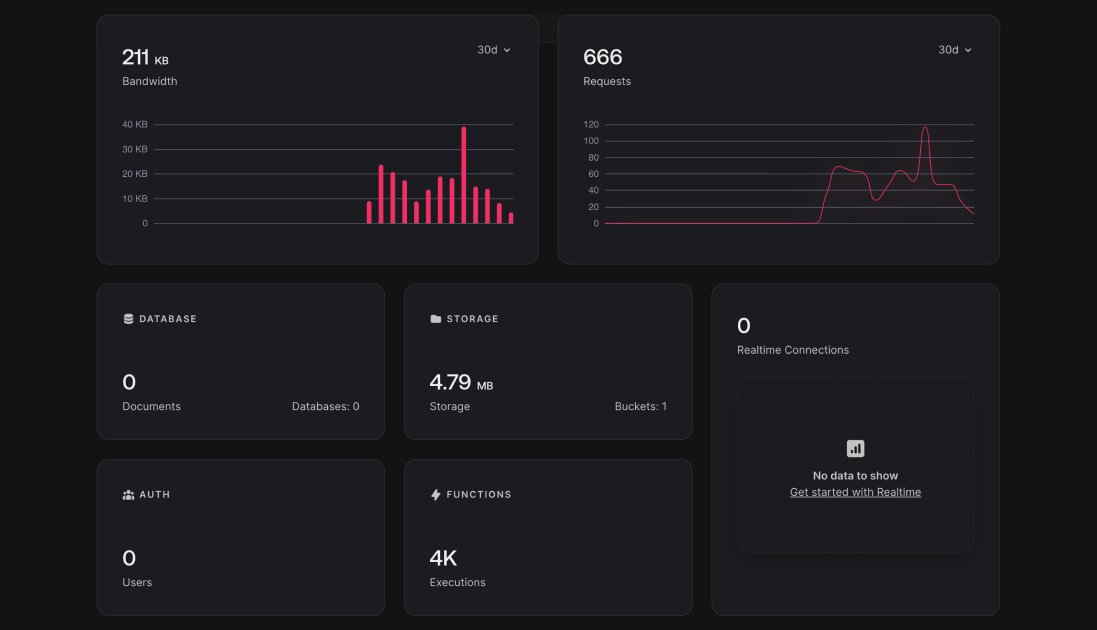Click the 4K Executions count
This screenshot has height=630, width=1097.
443,558
